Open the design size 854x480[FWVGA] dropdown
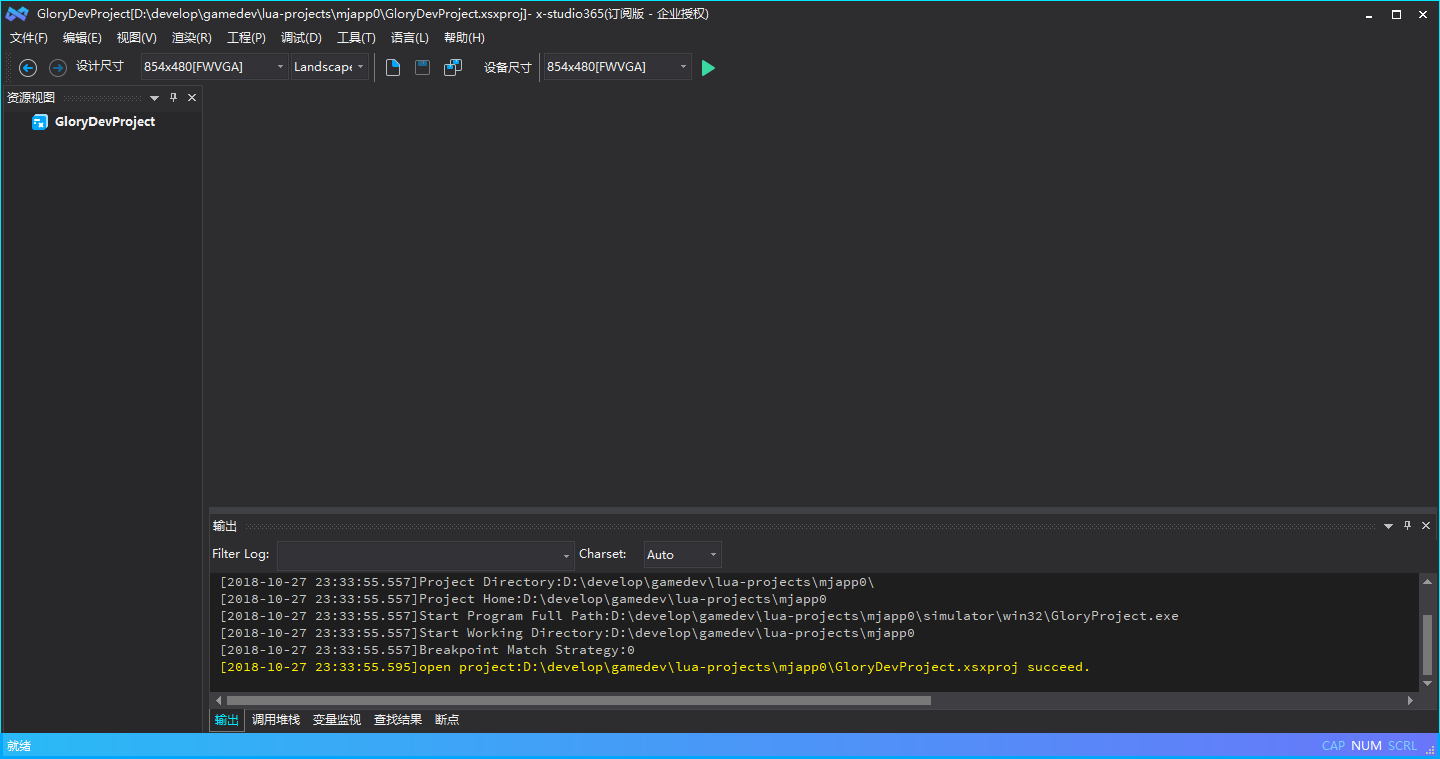The image size is (1440, 759). pyautogui.click(x=280, y=67)
